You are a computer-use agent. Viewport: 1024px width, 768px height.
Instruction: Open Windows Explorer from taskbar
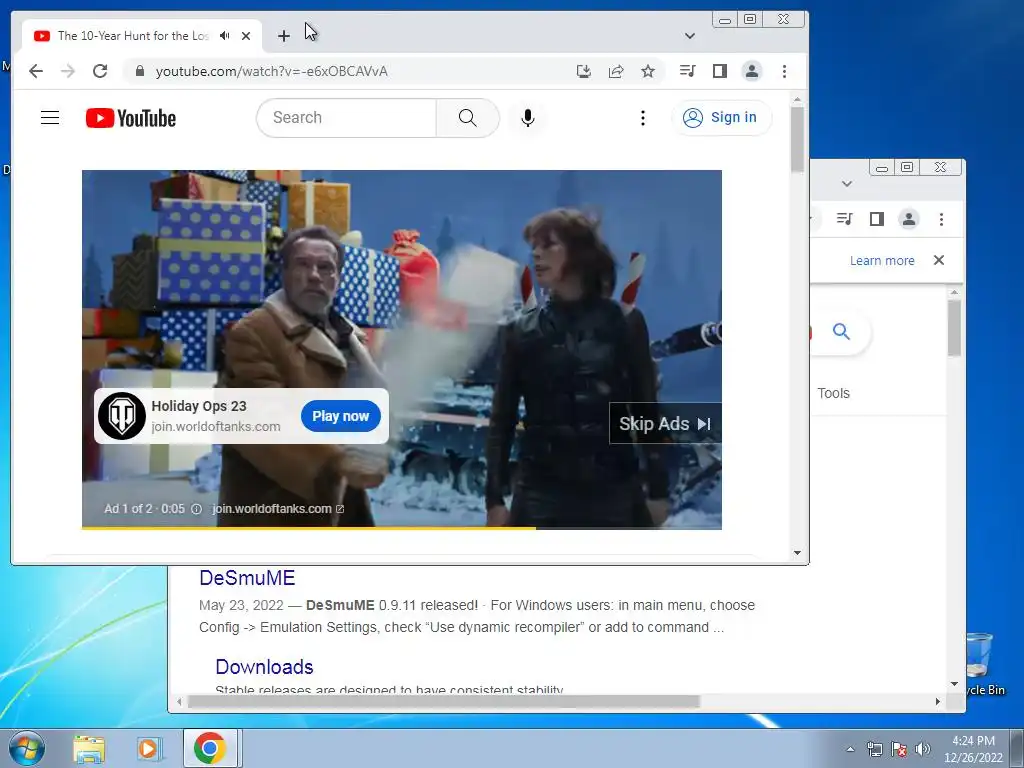tap(89, 749)
